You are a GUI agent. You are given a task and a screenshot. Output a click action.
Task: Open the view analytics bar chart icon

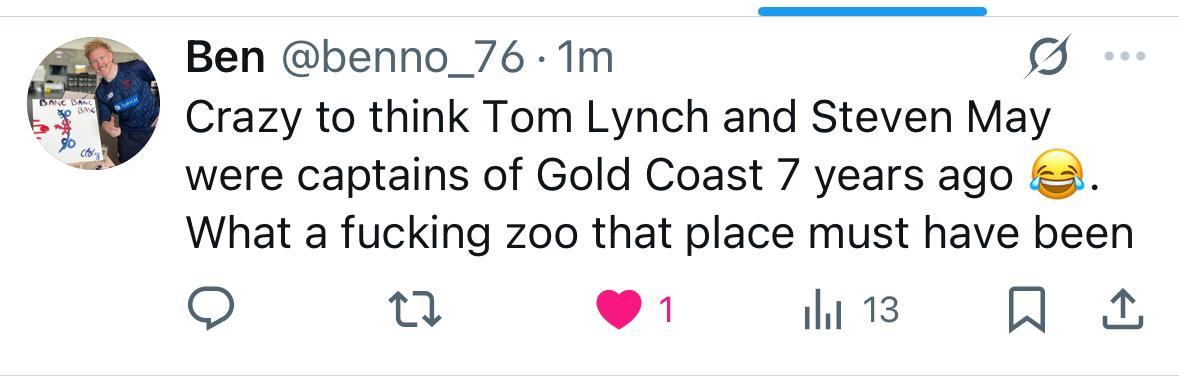pos(822,310)
